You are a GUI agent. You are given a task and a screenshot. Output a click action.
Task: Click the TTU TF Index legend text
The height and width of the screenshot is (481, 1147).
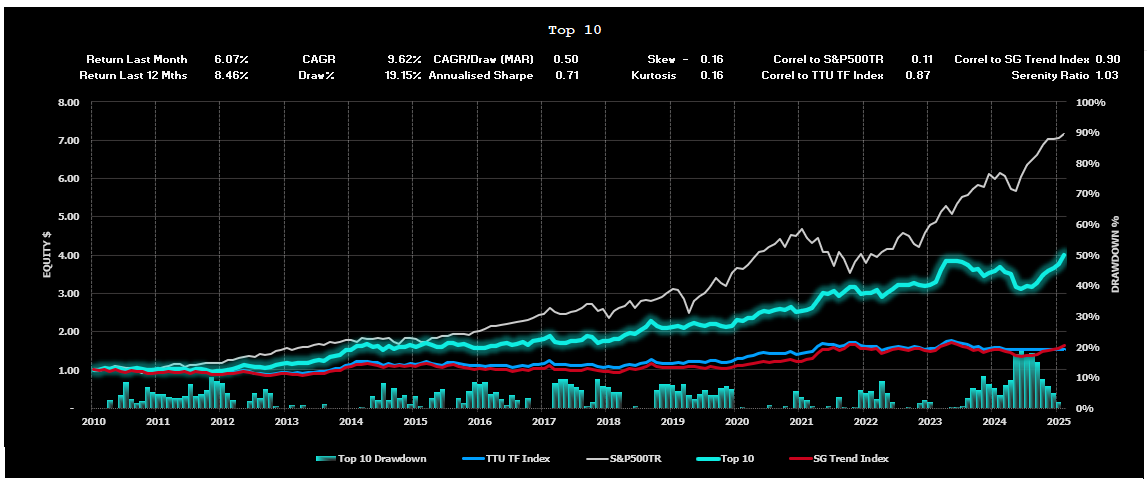click(x=519, y=459)
